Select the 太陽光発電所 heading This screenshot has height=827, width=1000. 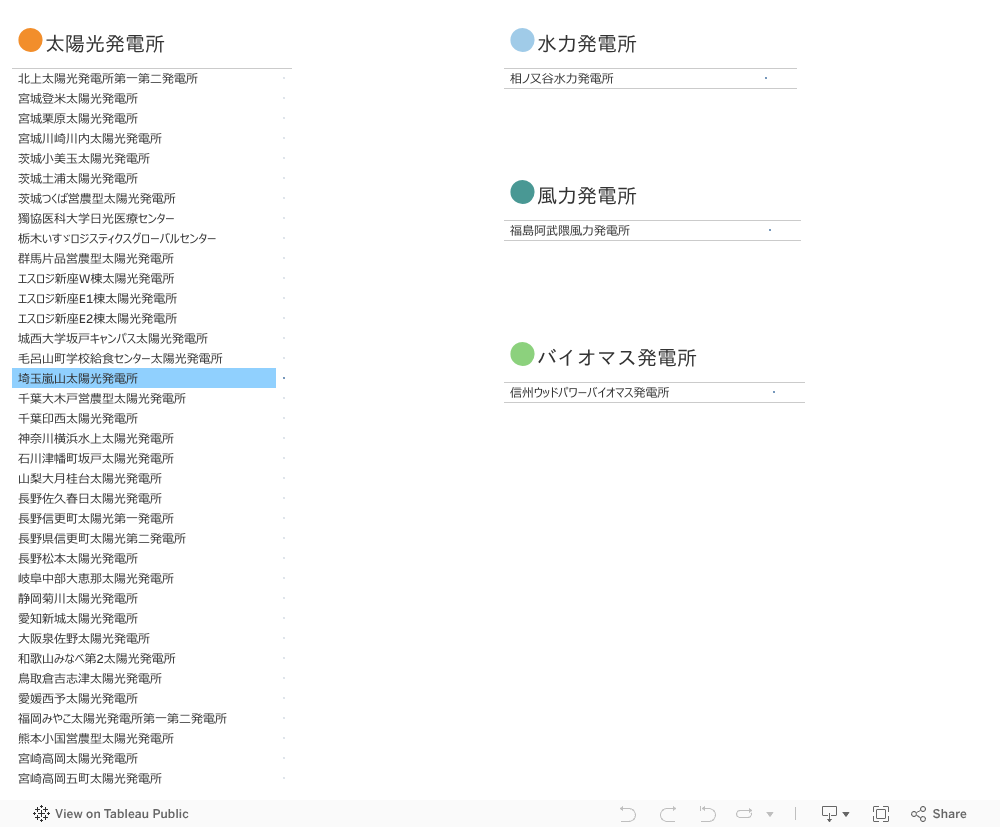tap(105, 43)
